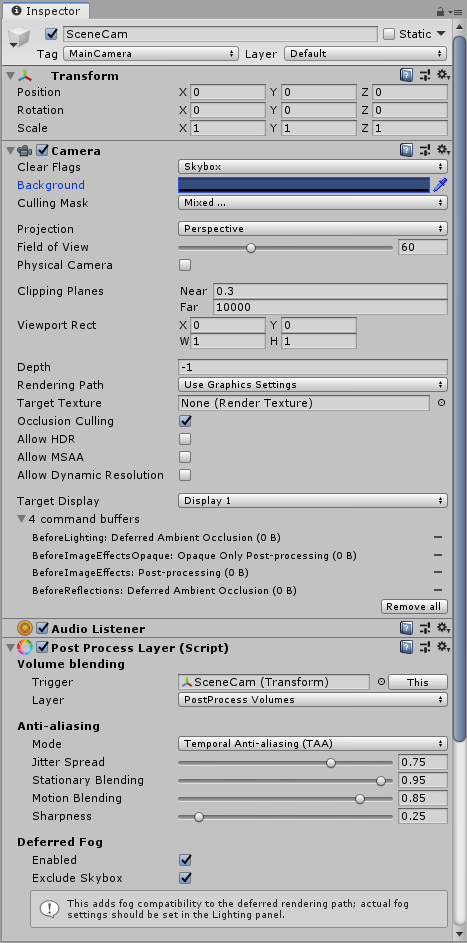Viewport: 467px width, 943px height.
Task: Disable the Camera component checkbox
Action: [42, 150]
